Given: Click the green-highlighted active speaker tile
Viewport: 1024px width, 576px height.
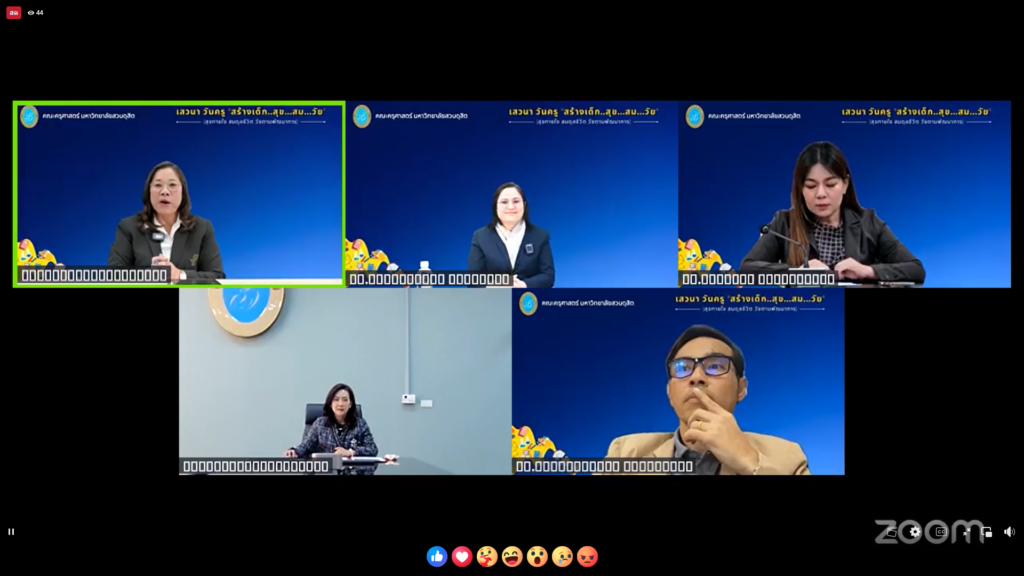Looking at the screenshot, I should click(x=179, y=193).
